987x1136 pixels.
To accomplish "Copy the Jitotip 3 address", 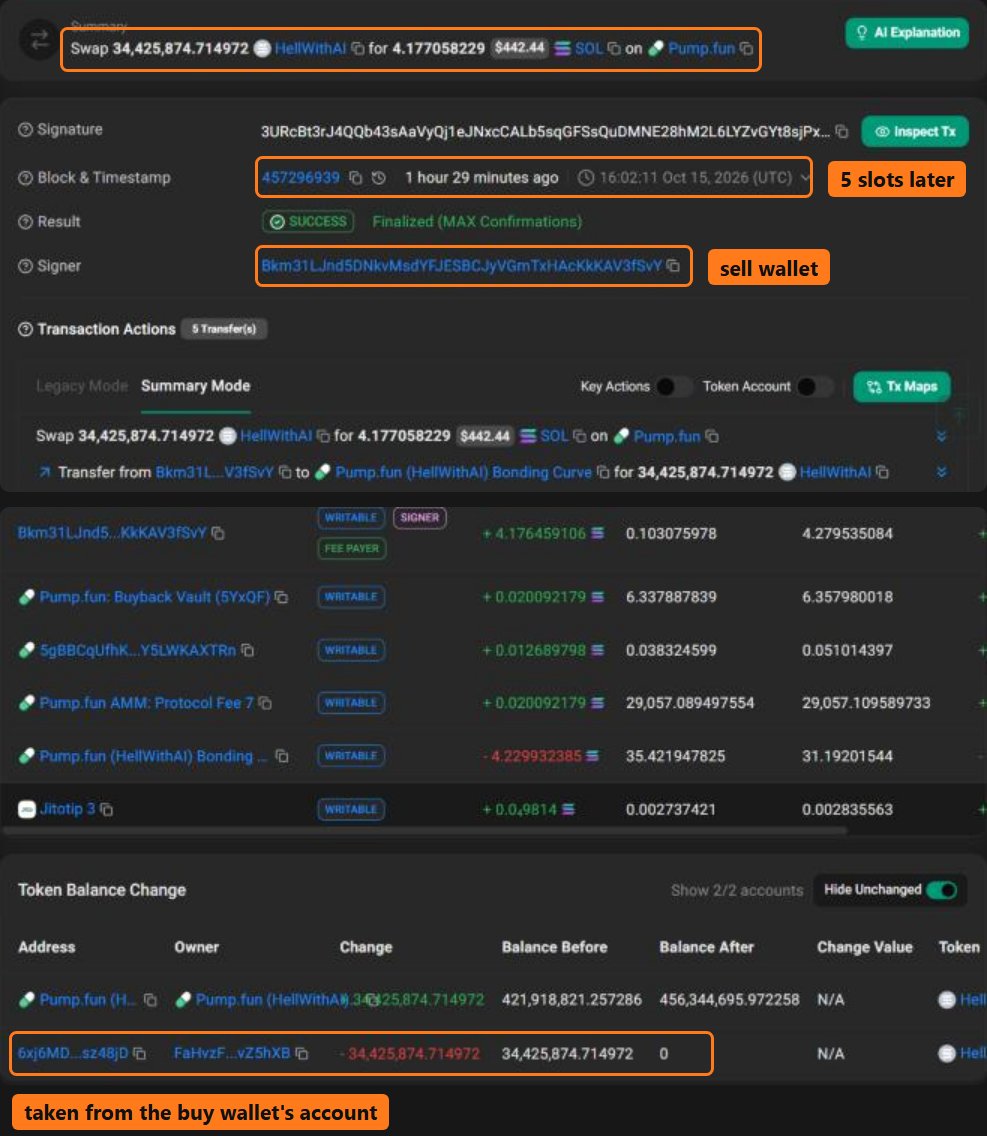I will point(106,809).
